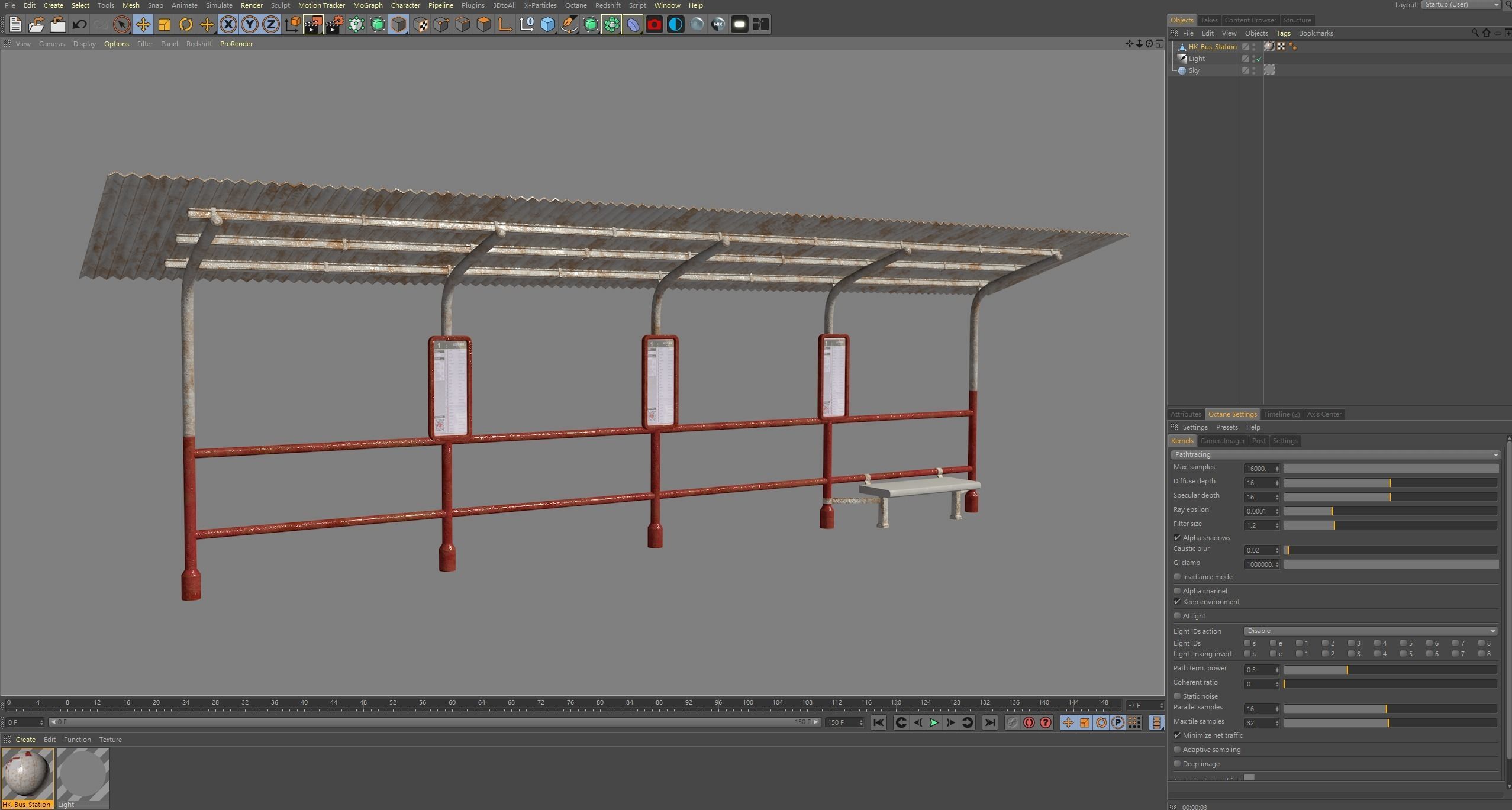Adjust the Specular depth slider
Image resolution: width=1512 pixels, height=810 pixels.
(x=1390, y=497)
